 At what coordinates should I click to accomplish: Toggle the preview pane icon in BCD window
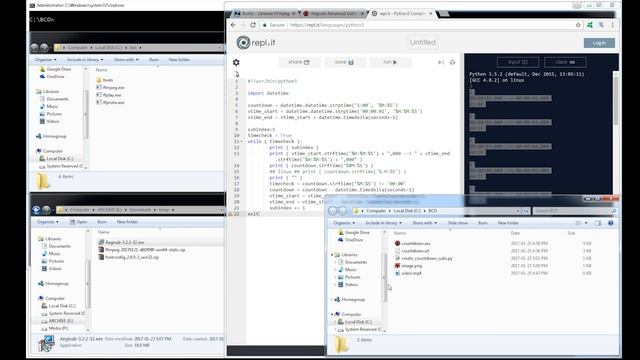click(x=598, y=223)
